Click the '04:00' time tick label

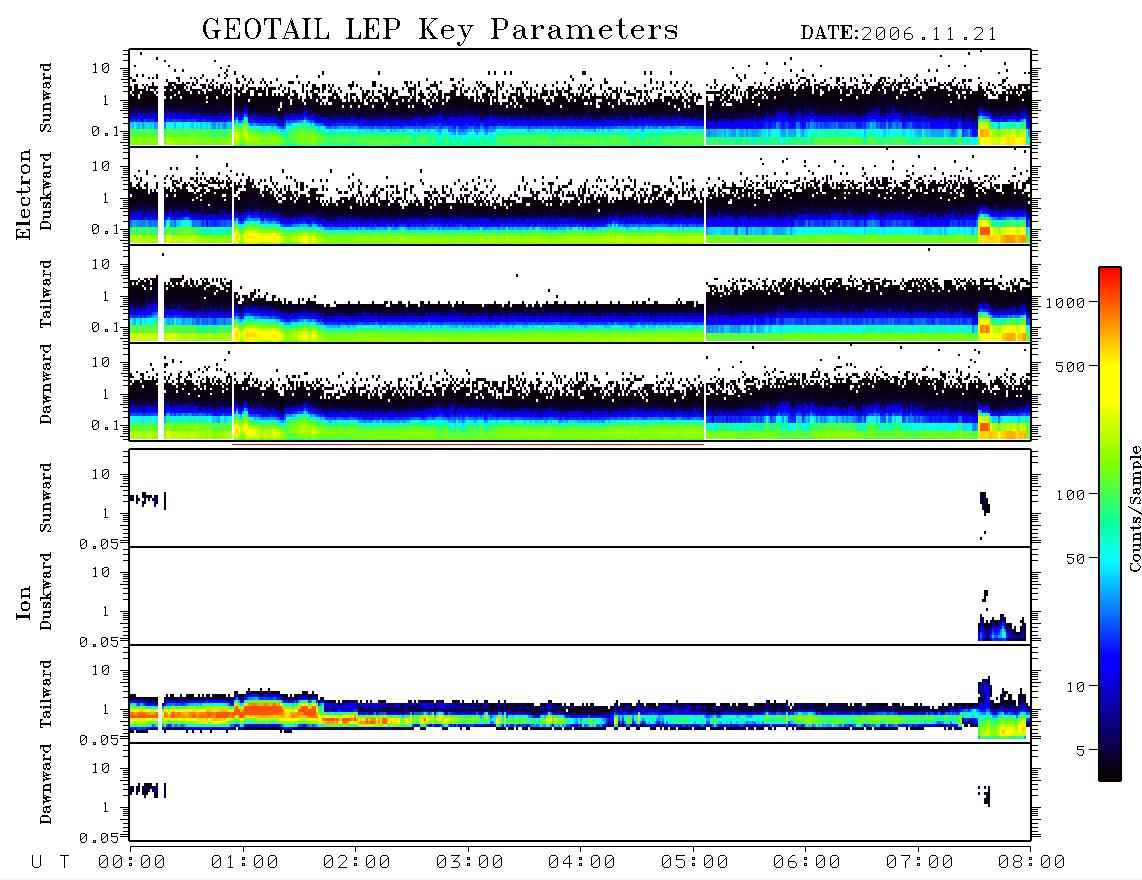(x=582, y=862)
